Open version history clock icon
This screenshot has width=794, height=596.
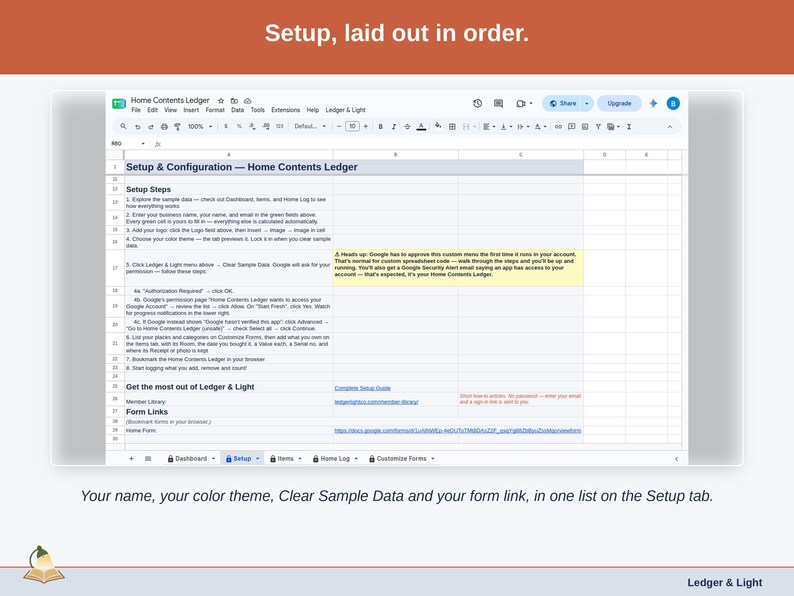click(478, 103)
